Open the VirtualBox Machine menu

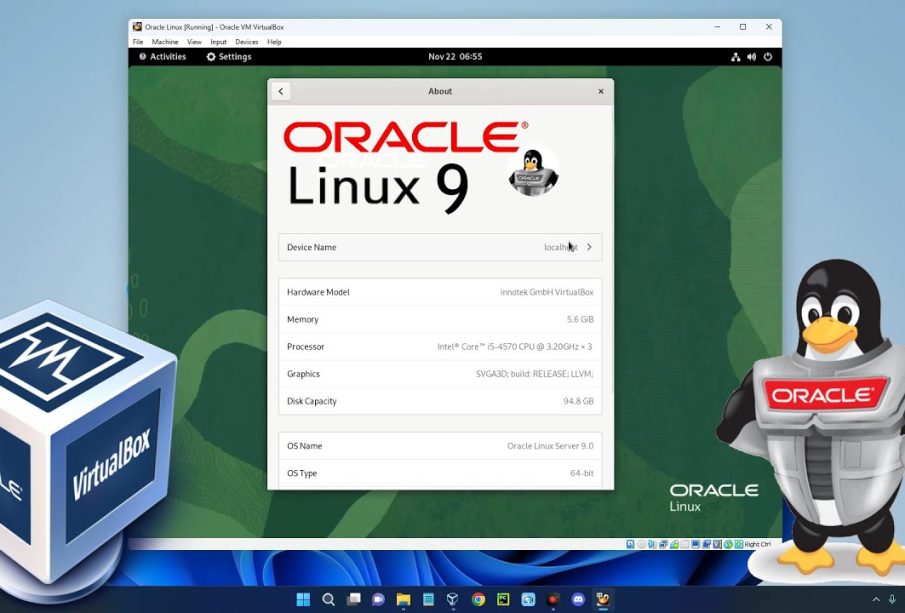coord(165,42)
